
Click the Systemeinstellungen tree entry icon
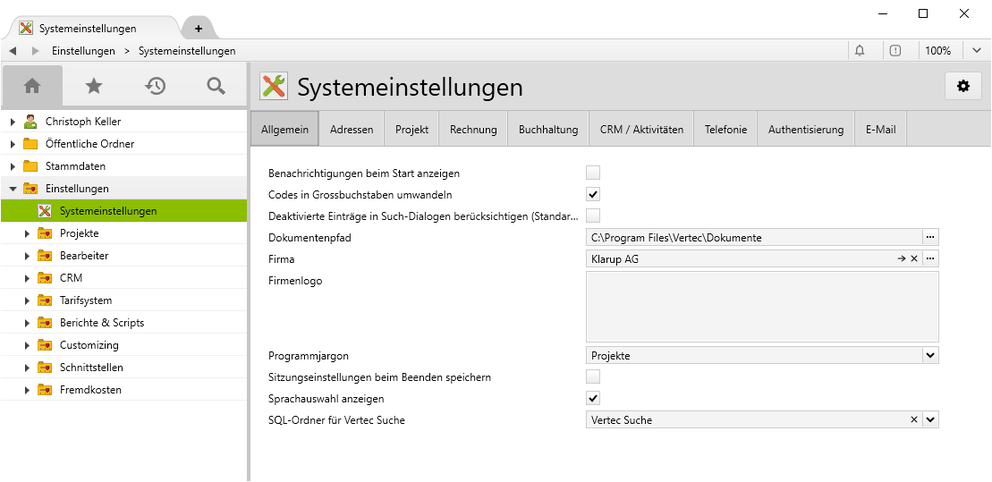44,211
